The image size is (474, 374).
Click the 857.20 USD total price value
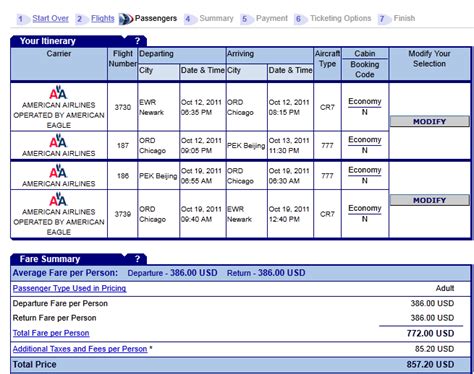(x=430, y=364)
